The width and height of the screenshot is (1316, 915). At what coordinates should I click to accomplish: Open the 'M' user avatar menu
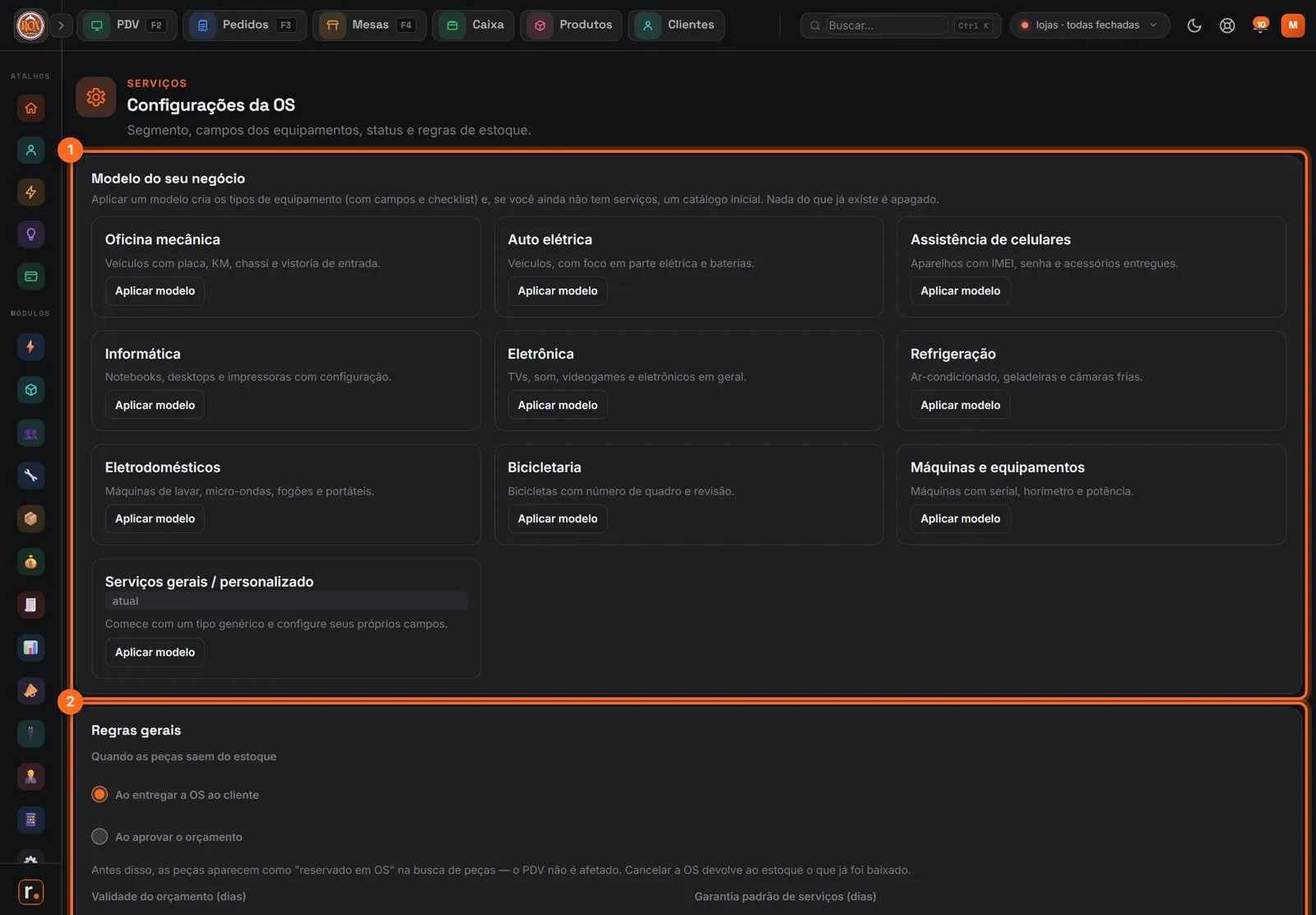pos(1293,26)
